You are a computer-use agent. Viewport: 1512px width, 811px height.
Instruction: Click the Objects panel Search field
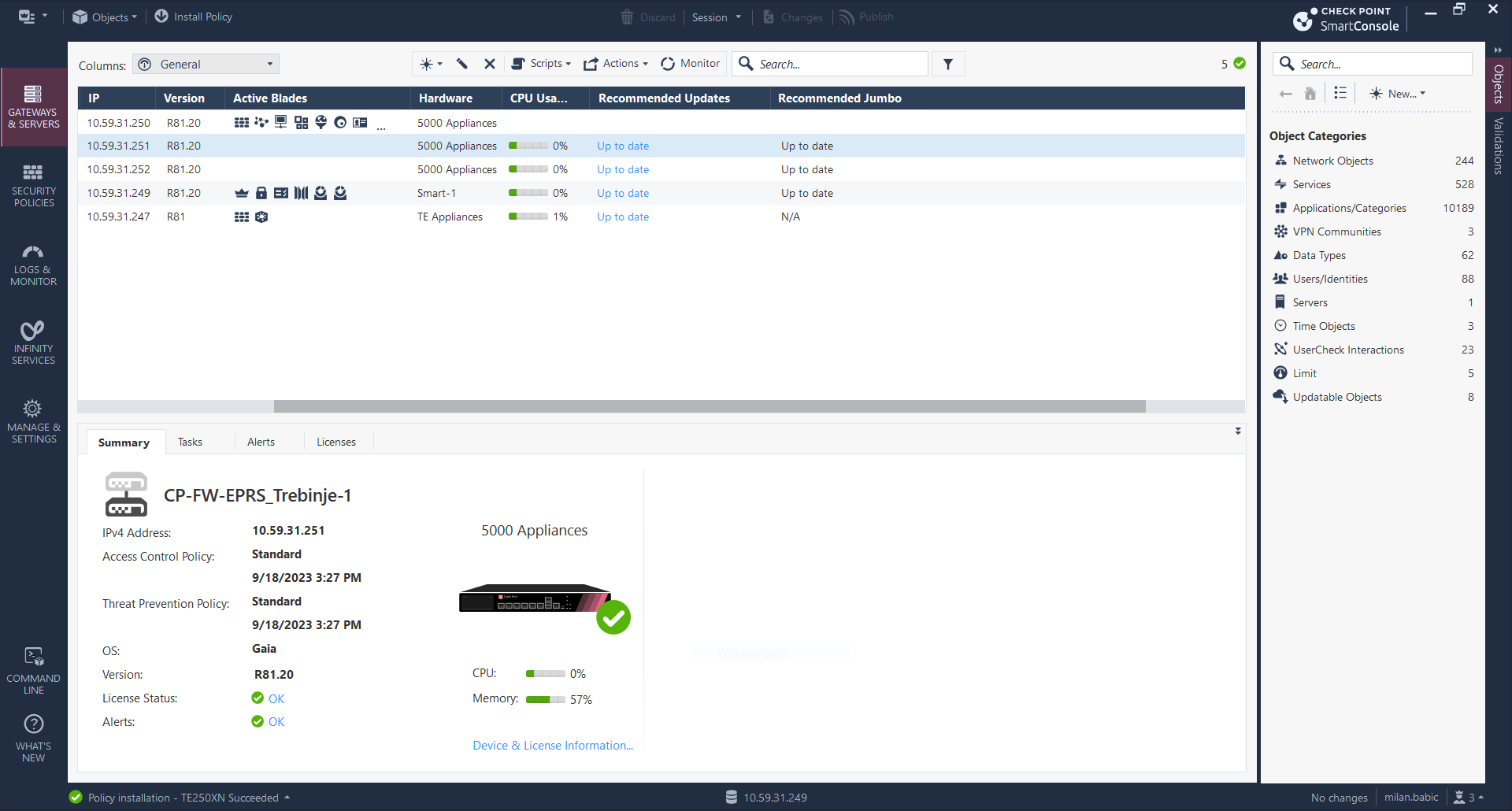[1373, 64]
